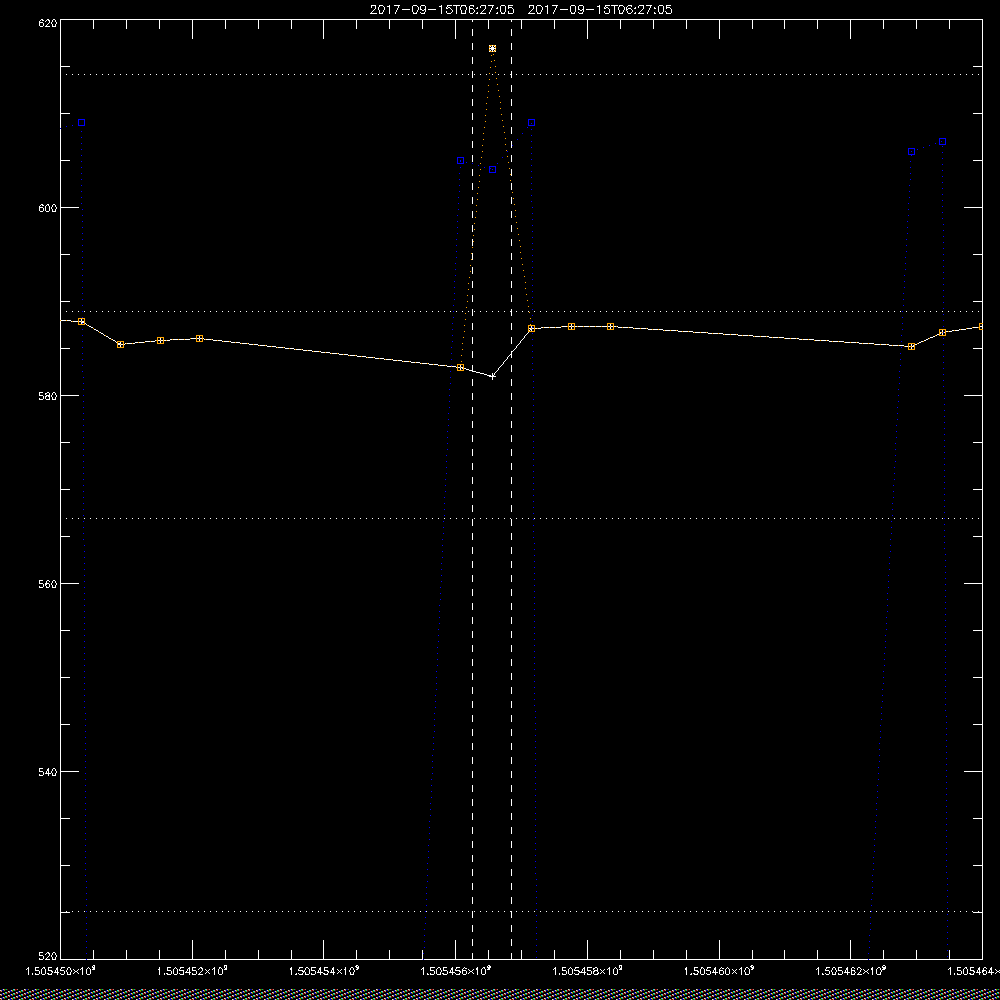
Task: Pick the orange square near 583 before the spike
Action: 460,367
